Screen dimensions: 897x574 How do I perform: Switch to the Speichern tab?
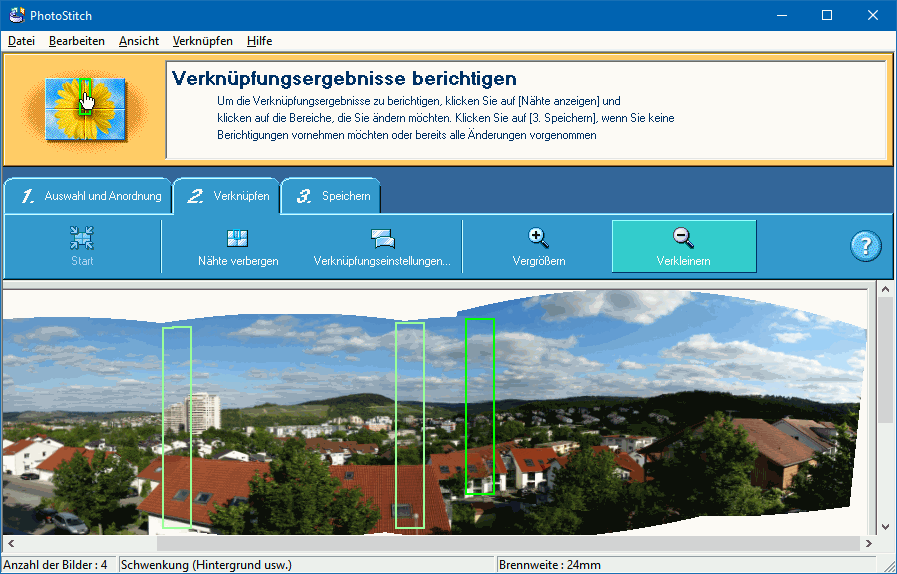click(332, 196)
